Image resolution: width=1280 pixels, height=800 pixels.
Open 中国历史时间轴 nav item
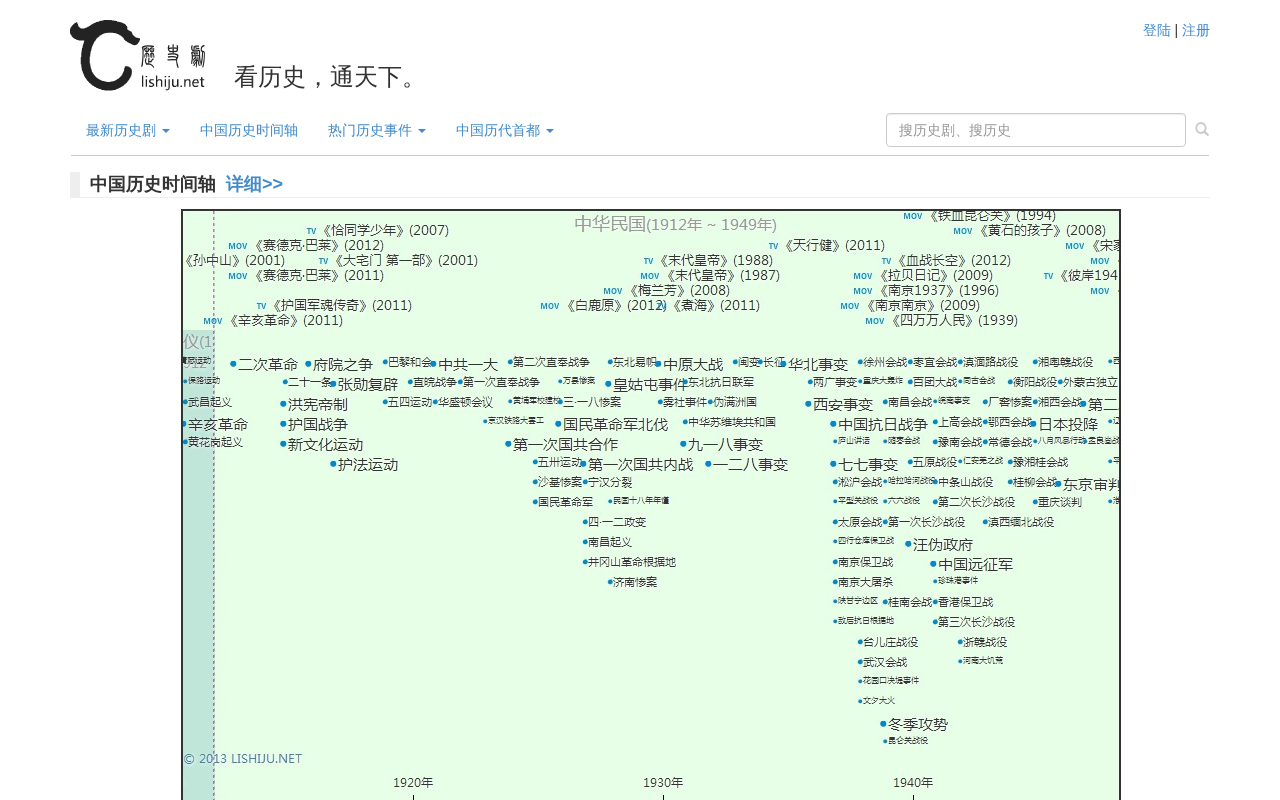[249, 131]
